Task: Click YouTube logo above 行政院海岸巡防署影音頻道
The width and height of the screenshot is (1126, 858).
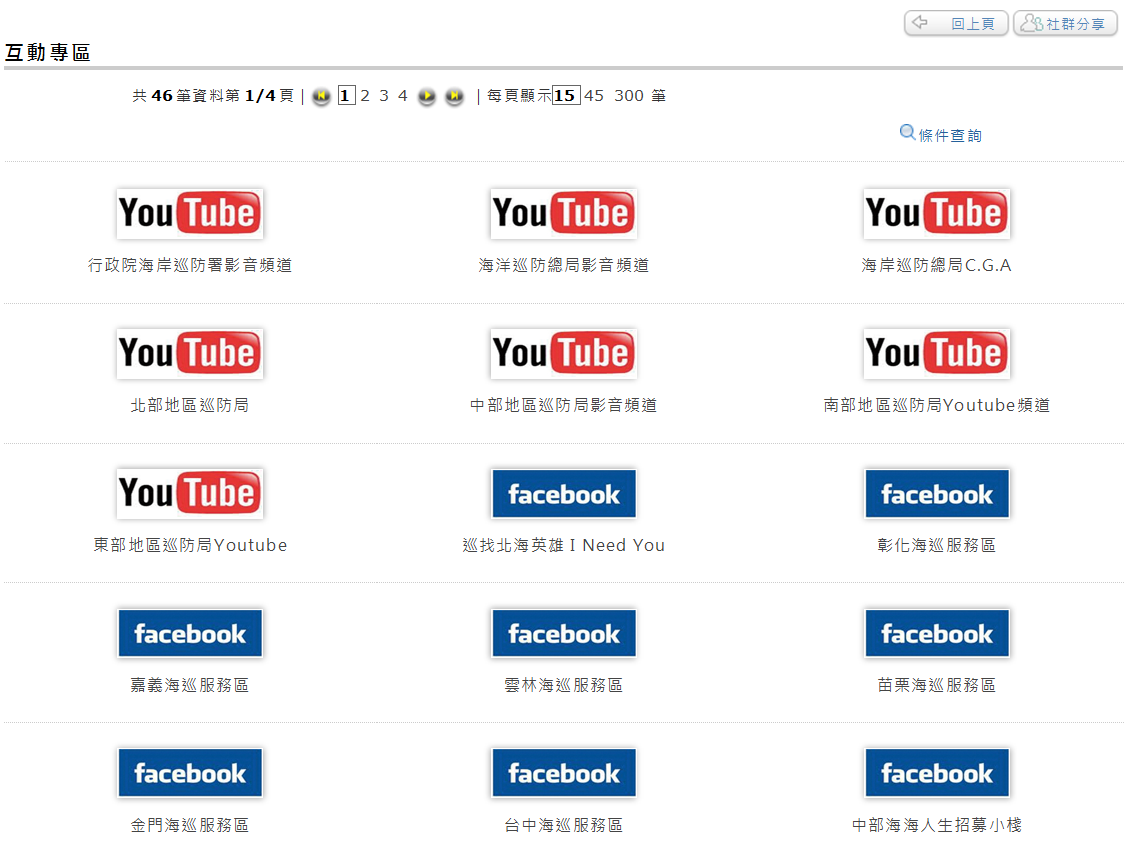Action: point(190,214)
